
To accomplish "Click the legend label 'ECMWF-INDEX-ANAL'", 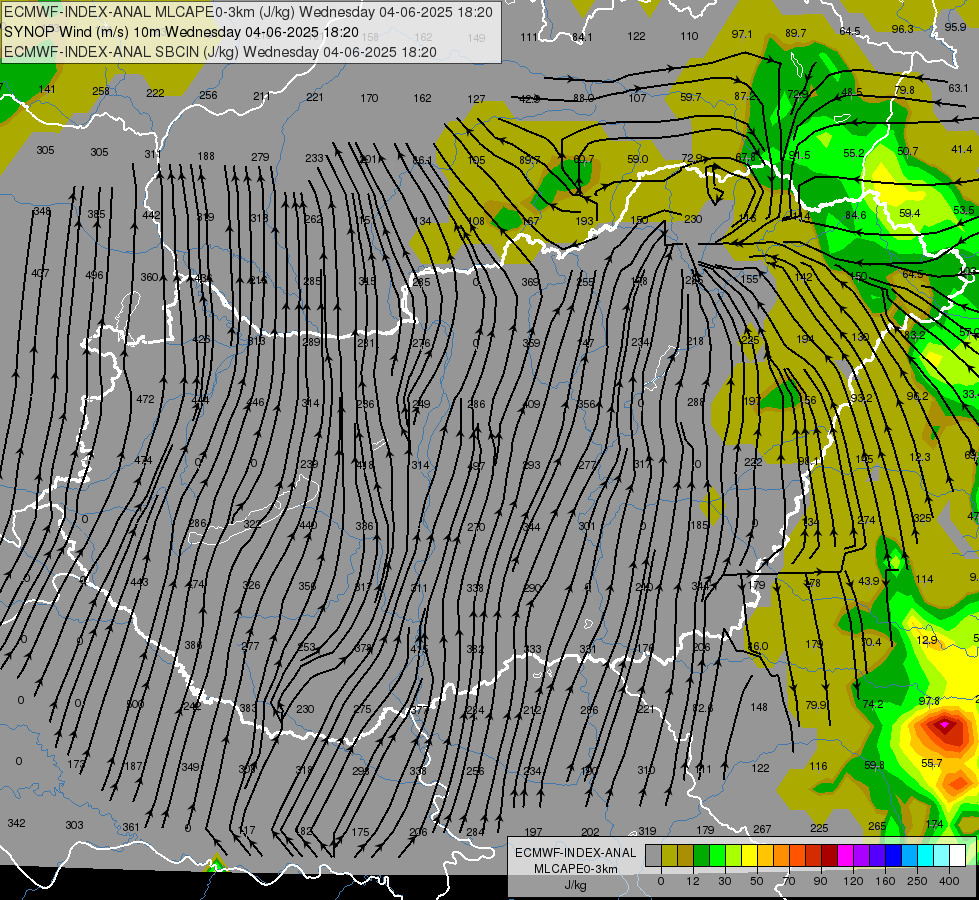I will point(576,853).
